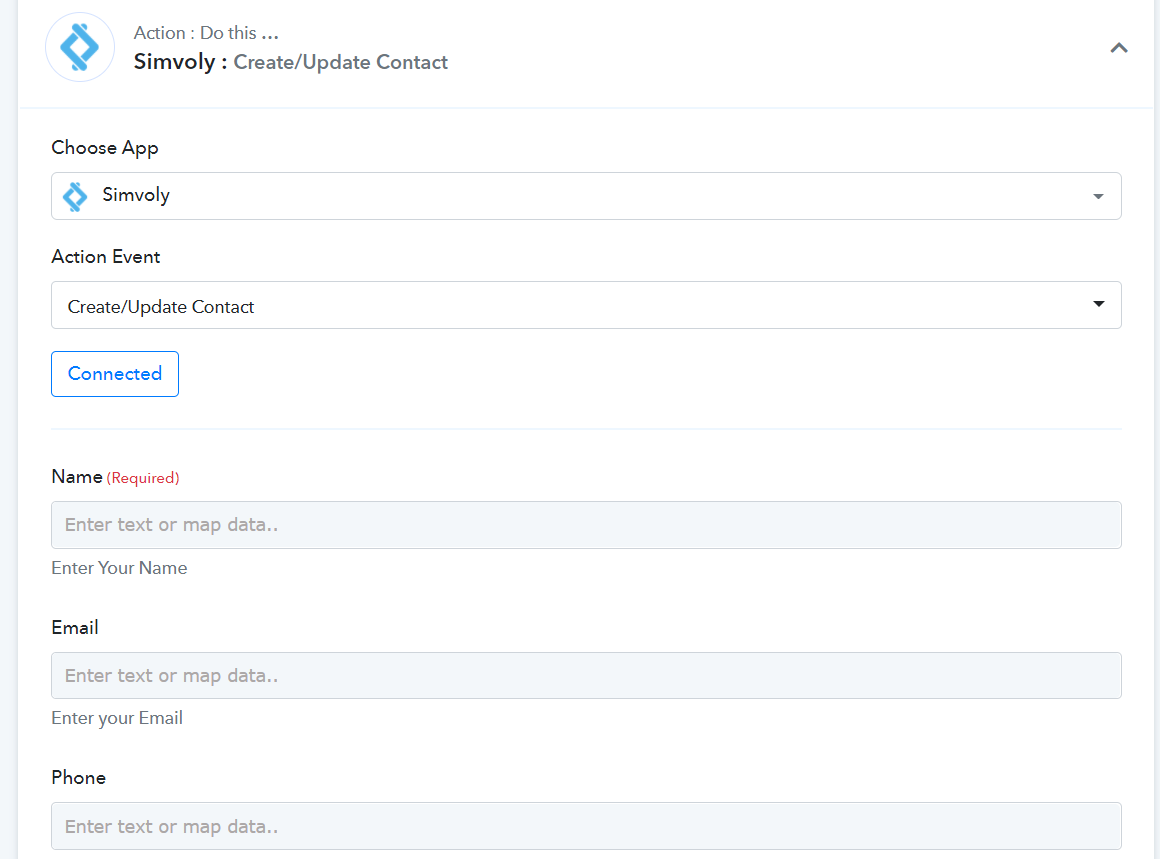Image resolution: width=1160 pixels, height=859 pixels.
Task: Focus the Phone input field
Action: (586, 826)
